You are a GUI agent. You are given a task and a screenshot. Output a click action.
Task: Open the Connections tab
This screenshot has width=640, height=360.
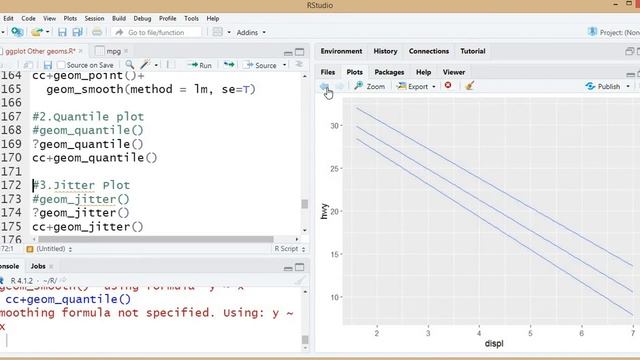(x=429, y=51)
